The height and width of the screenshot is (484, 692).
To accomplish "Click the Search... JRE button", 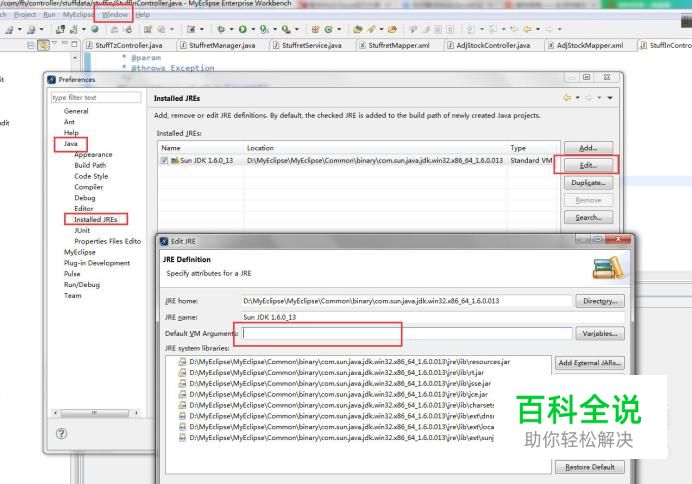I will (588, 218).
